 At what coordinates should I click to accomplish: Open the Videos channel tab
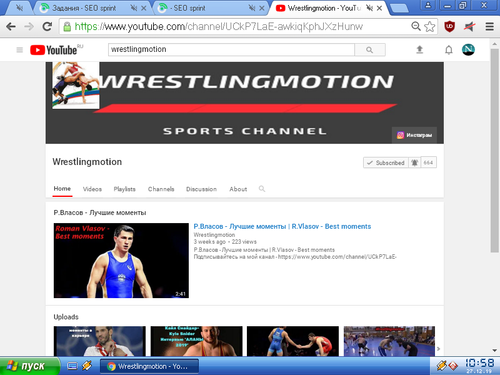[92, 189]
